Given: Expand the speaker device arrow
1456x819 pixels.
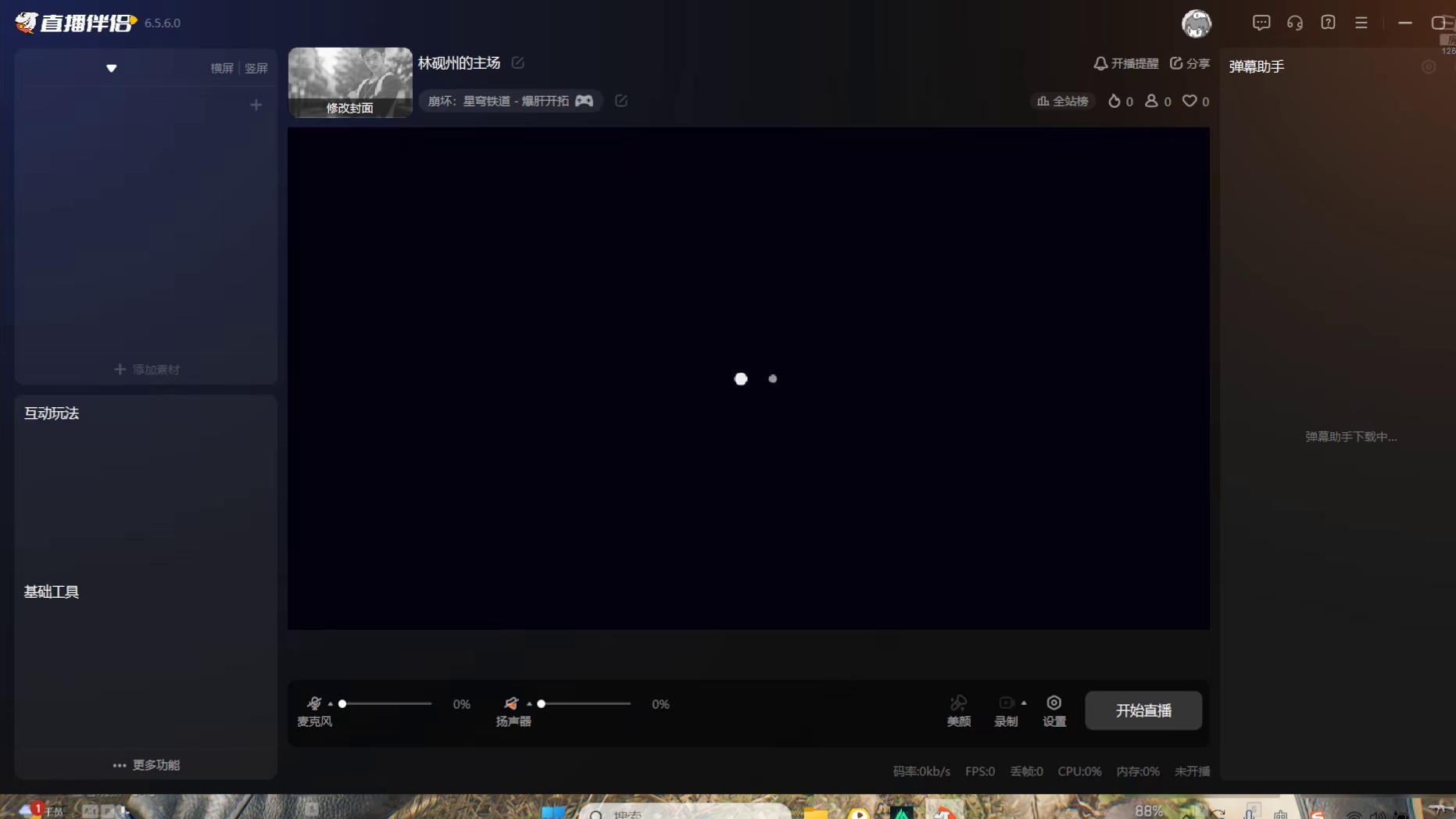Looking at the screenshot, I should [529, 704].
